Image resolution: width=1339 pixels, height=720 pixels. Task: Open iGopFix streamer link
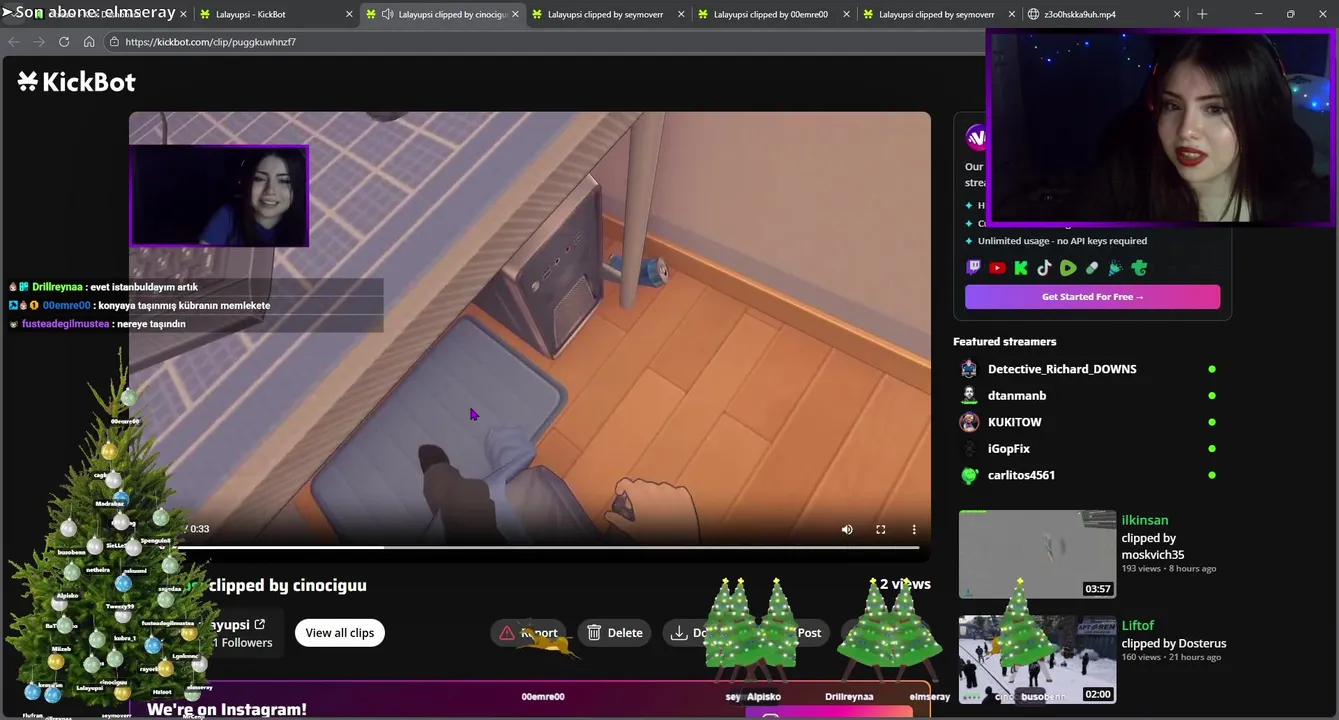pyautogui.click(x=1009, y=449)
